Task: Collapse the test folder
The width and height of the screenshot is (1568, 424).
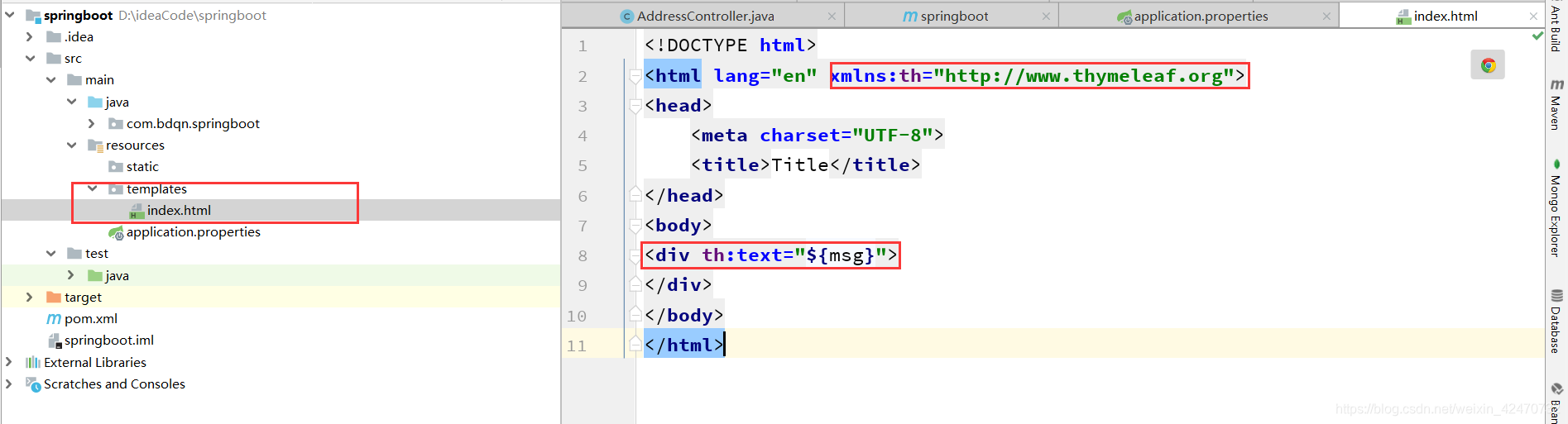Action: 50,253
